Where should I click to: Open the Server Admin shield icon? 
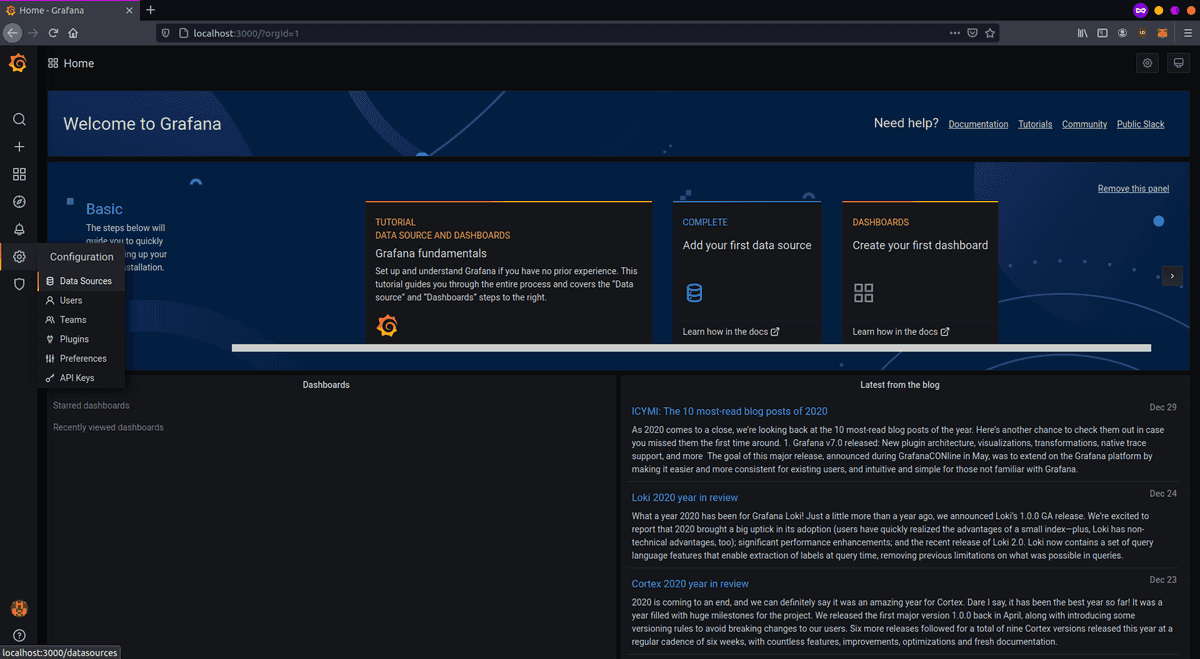pyautogui.click(x=18, y=284)
